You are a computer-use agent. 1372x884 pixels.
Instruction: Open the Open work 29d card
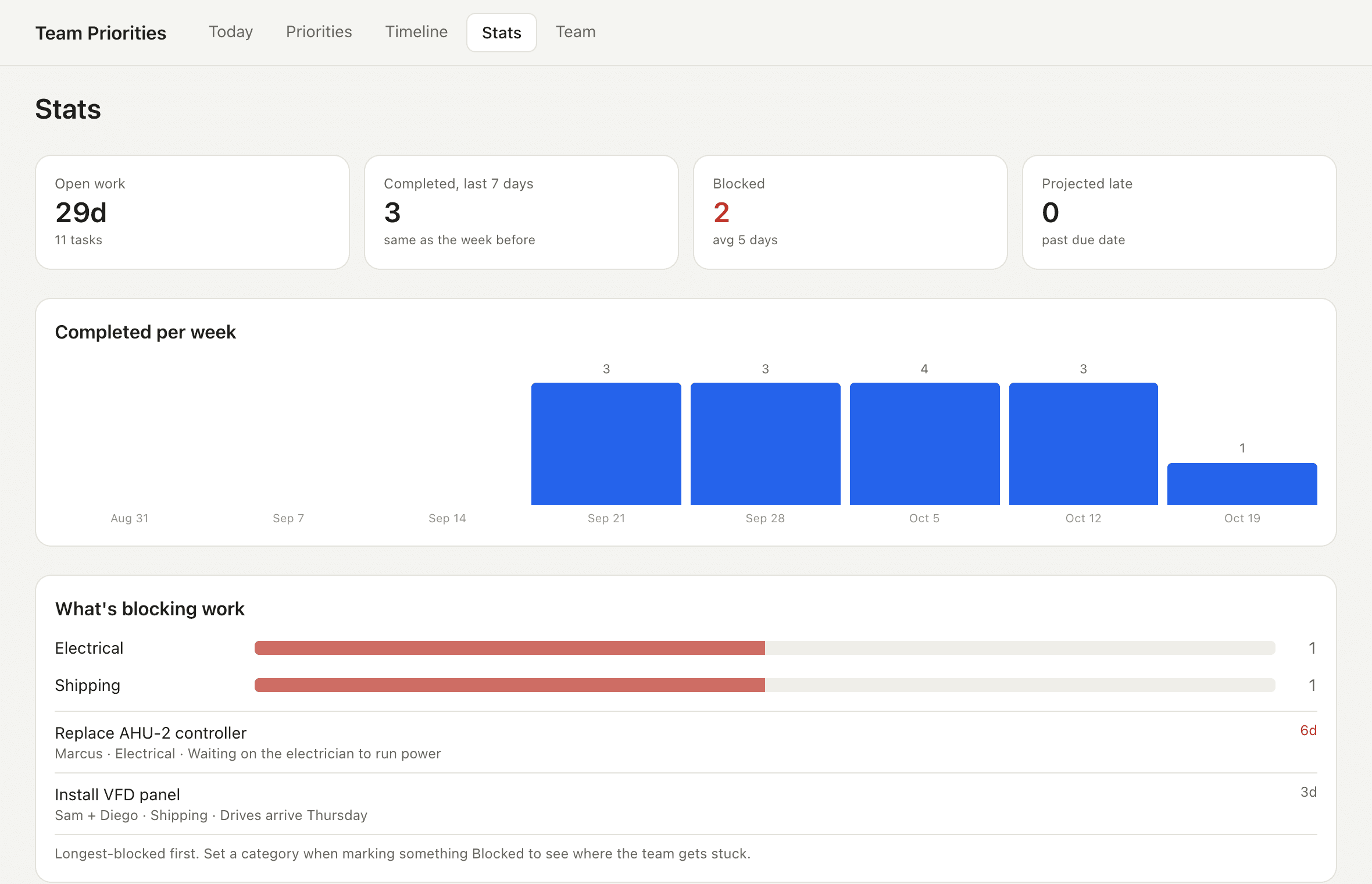pyautogui.click(x=192, y=212)
